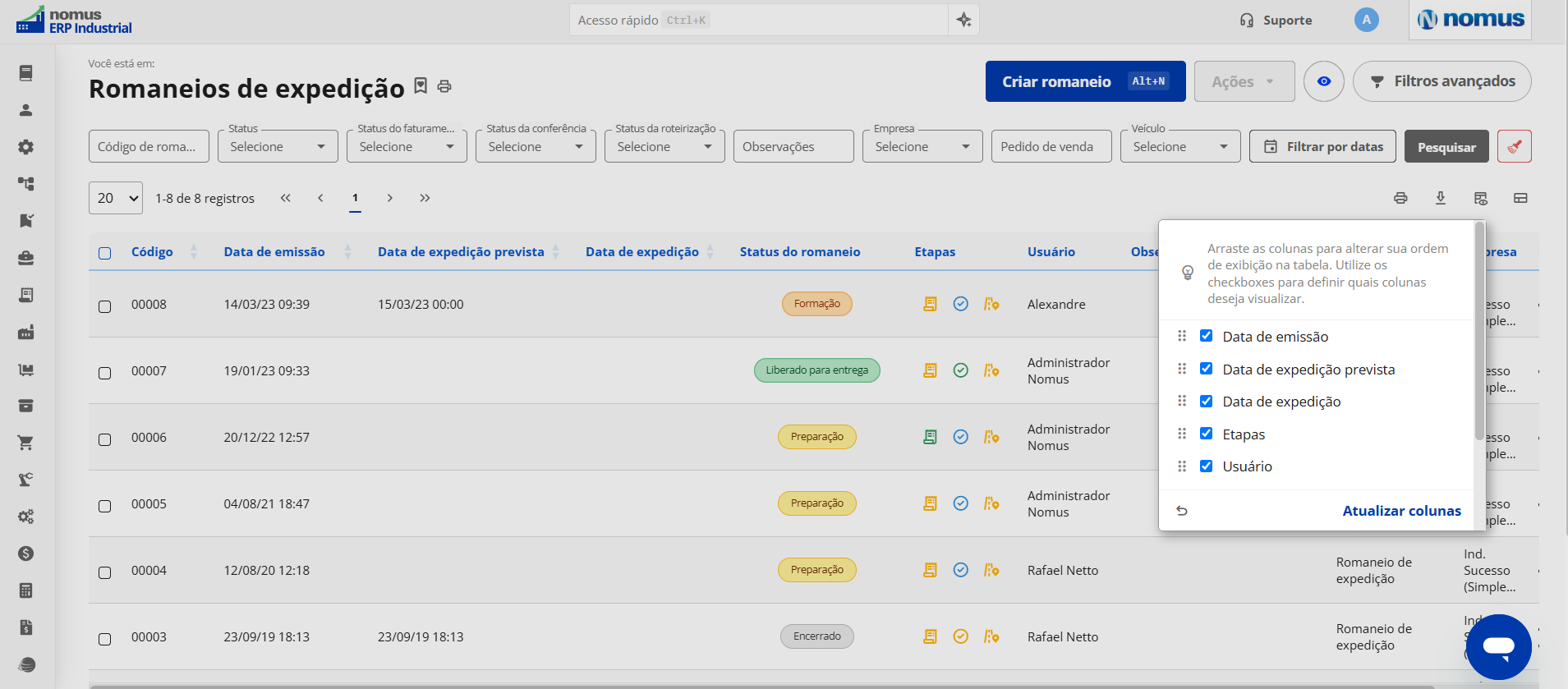Click the bookmark icon next to page title
Image resolution: width=1568 pixels, height=689 pixels.
tap(421, 85)
